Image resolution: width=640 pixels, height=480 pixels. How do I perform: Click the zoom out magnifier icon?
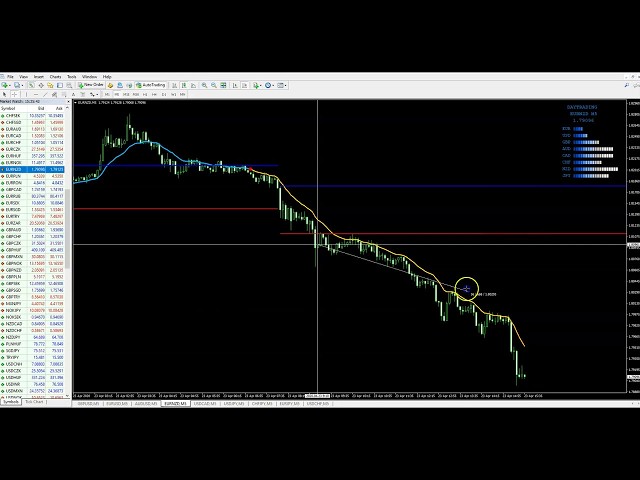pyautogui.click(x=212, y=85)
